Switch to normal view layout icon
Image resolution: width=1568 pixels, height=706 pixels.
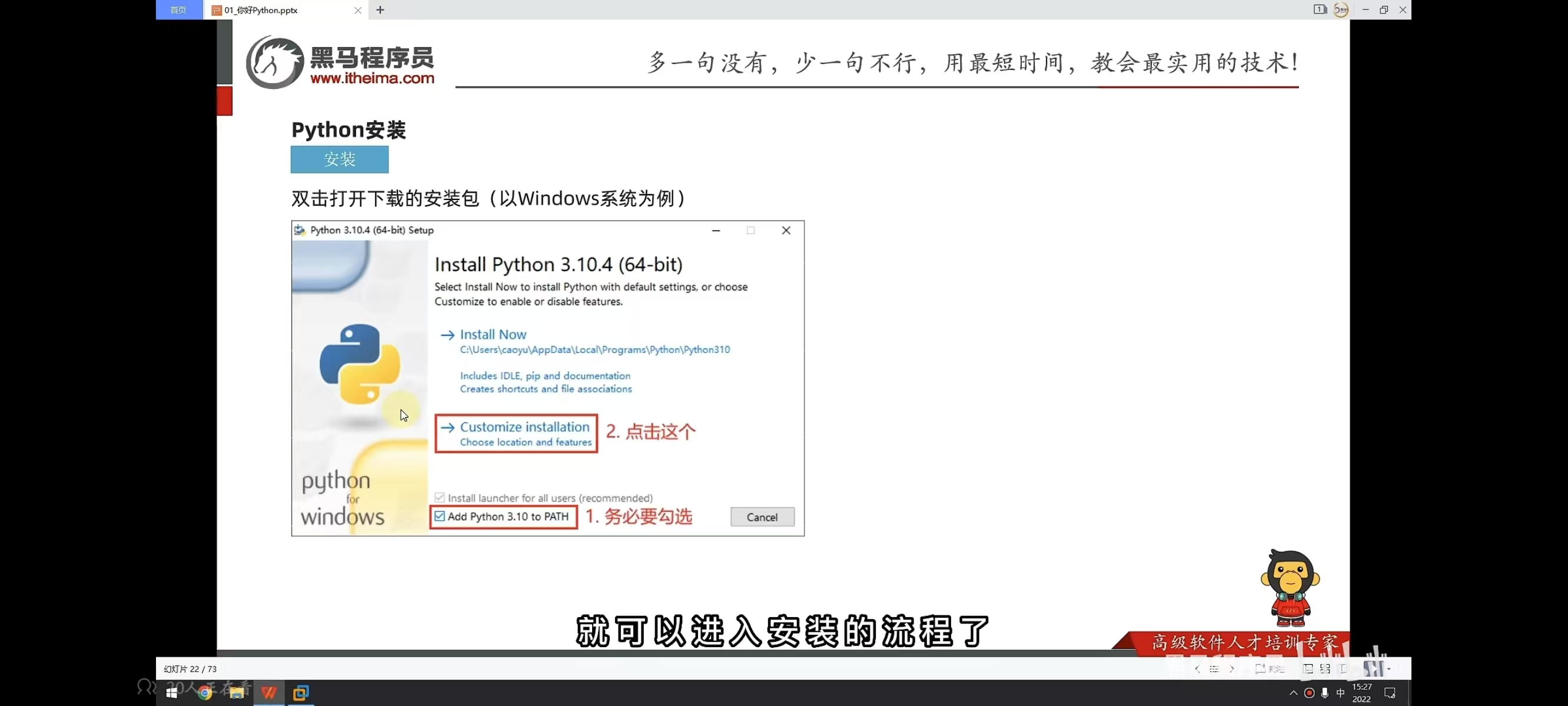tap(1307, 668)
